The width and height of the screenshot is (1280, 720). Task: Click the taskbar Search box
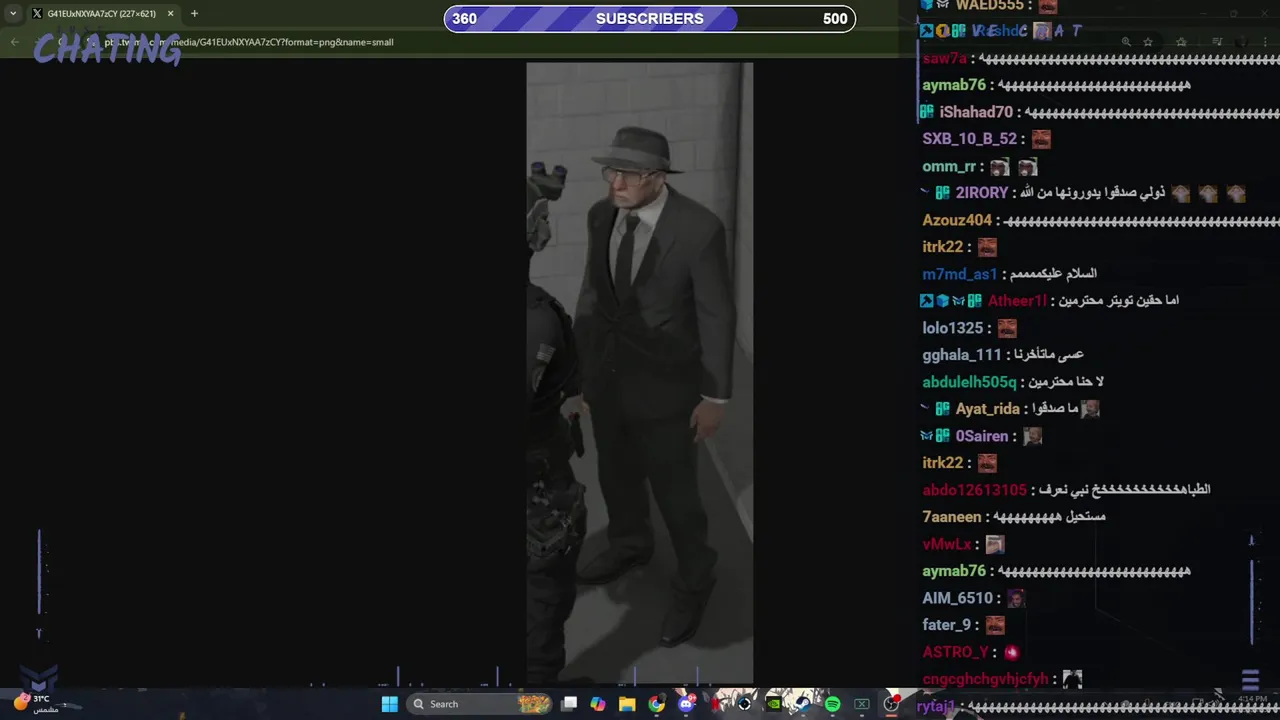480,704
